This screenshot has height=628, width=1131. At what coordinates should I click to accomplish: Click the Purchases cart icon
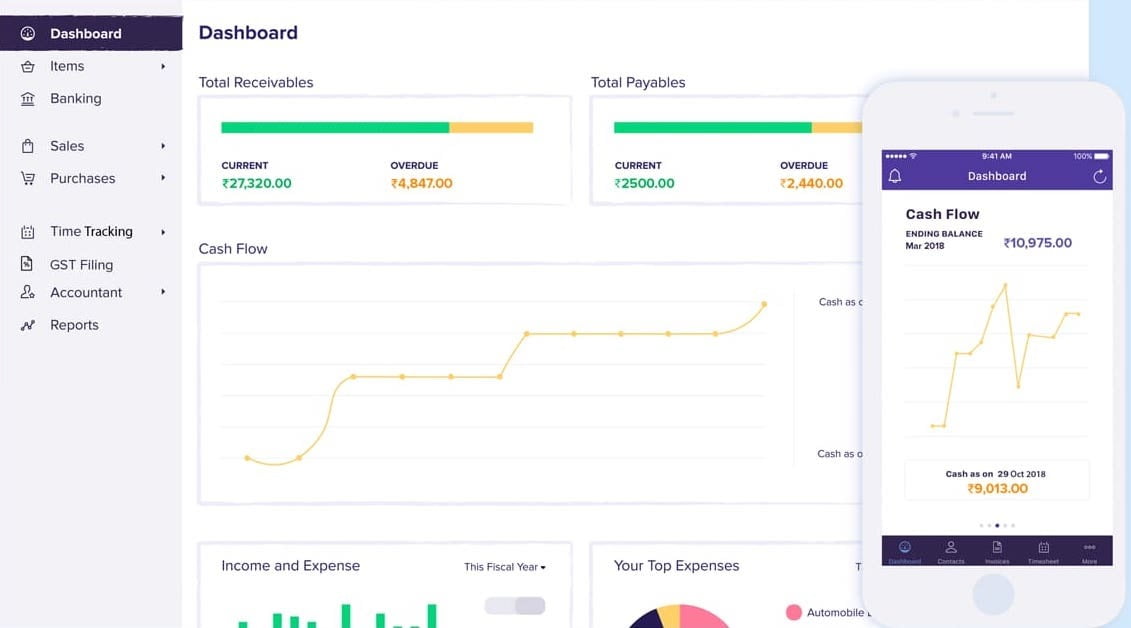click(27, 178)
